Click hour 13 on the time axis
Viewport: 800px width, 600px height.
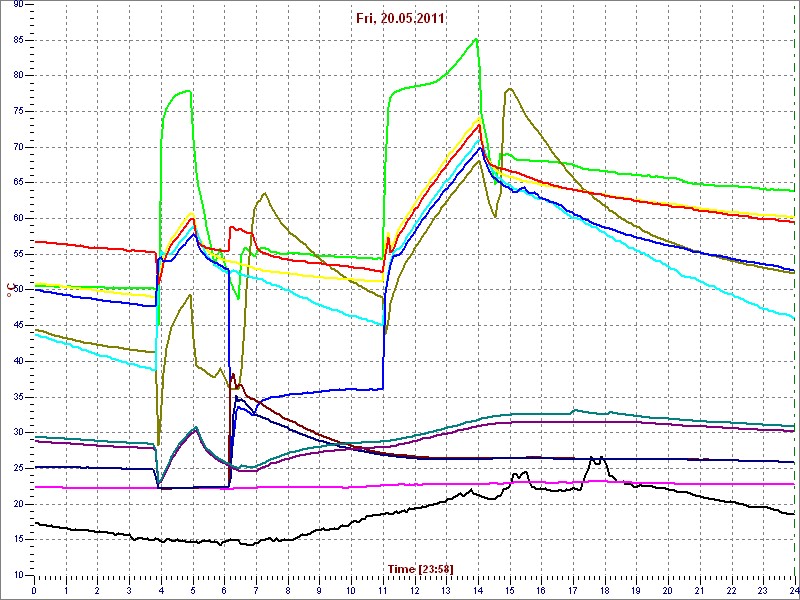tap(446, 588)
